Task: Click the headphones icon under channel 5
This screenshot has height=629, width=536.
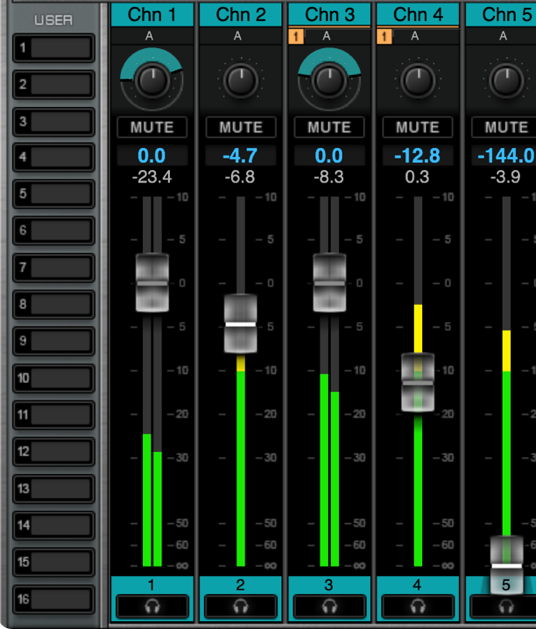Action: 506,606
